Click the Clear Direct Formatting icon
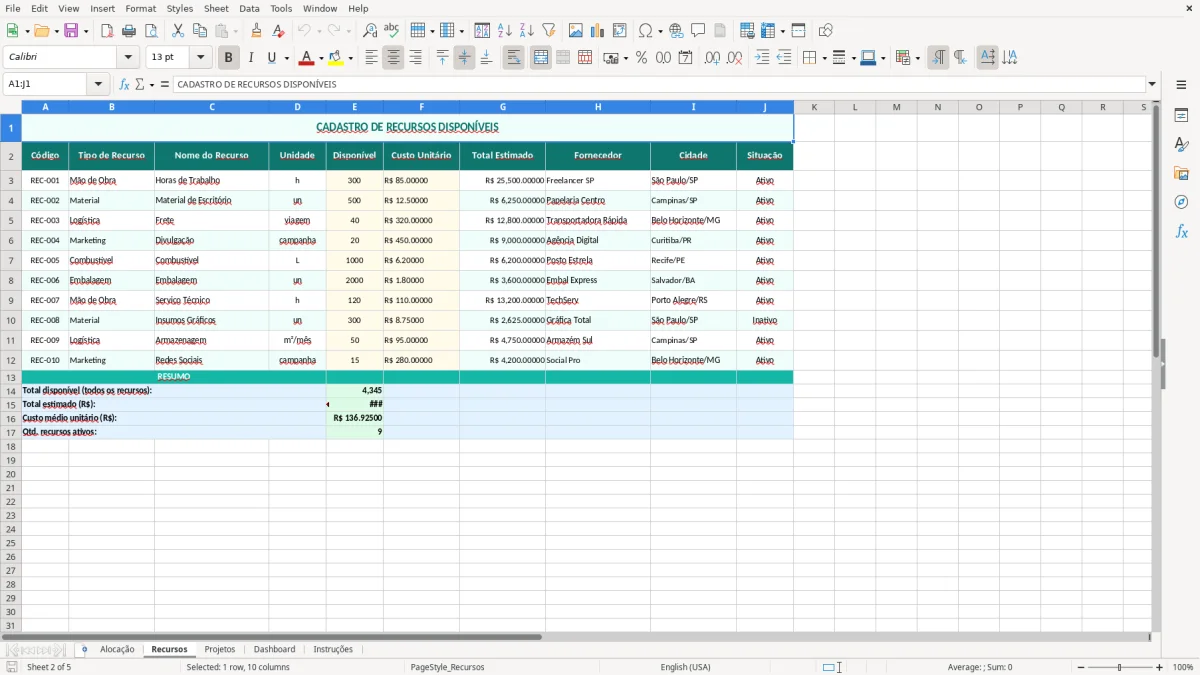Image resolution: width=1200 pixels, height=675 pixels. click(279, 31)
